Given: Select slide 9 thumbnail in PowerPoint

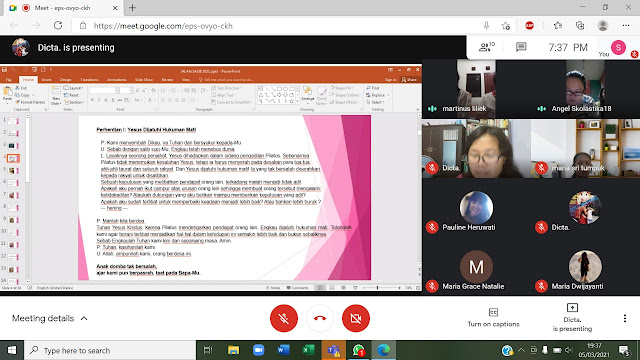Looking at the screenshot, I should tap(13, 220).
